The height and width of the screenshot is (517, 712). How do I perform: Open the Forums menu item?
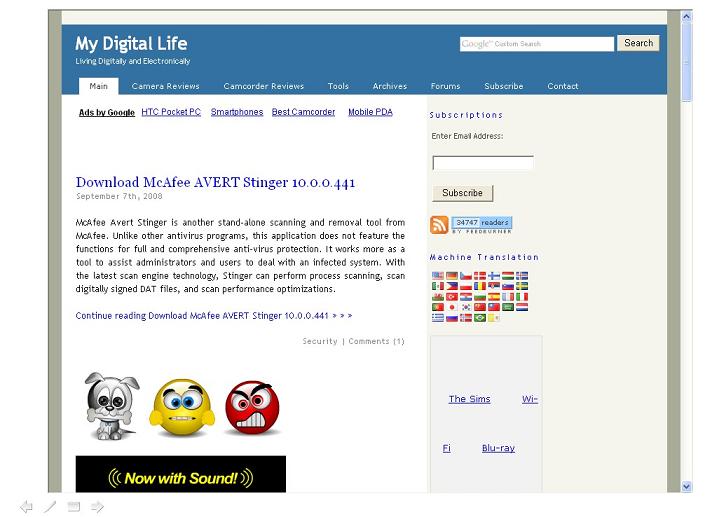(445, 86)
